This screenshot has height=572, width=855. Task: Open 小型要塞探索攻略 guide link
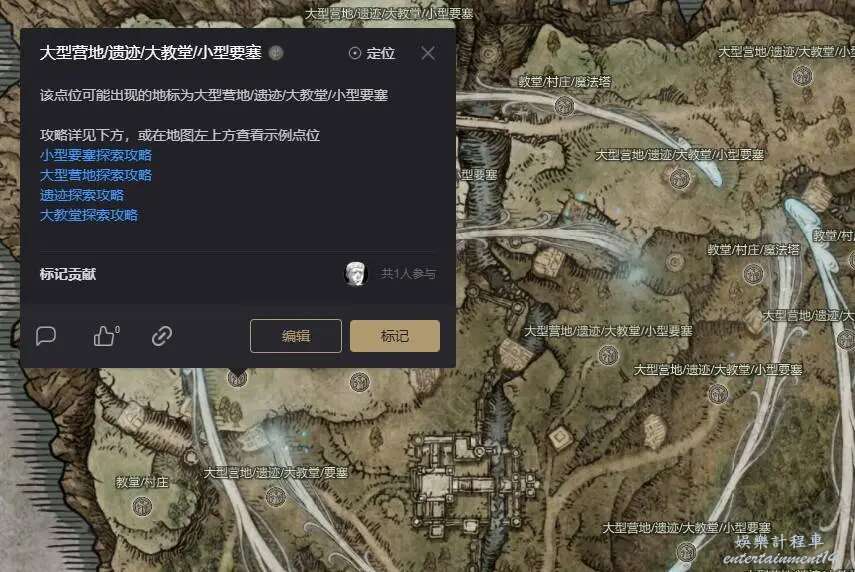[x=96, y=155]
